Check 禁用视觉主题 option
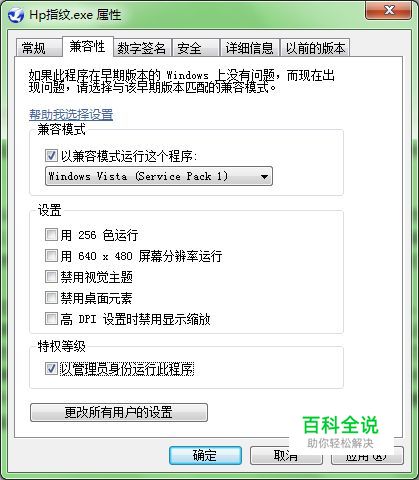This screenshot has width=419, height=480. coord(51,277)
